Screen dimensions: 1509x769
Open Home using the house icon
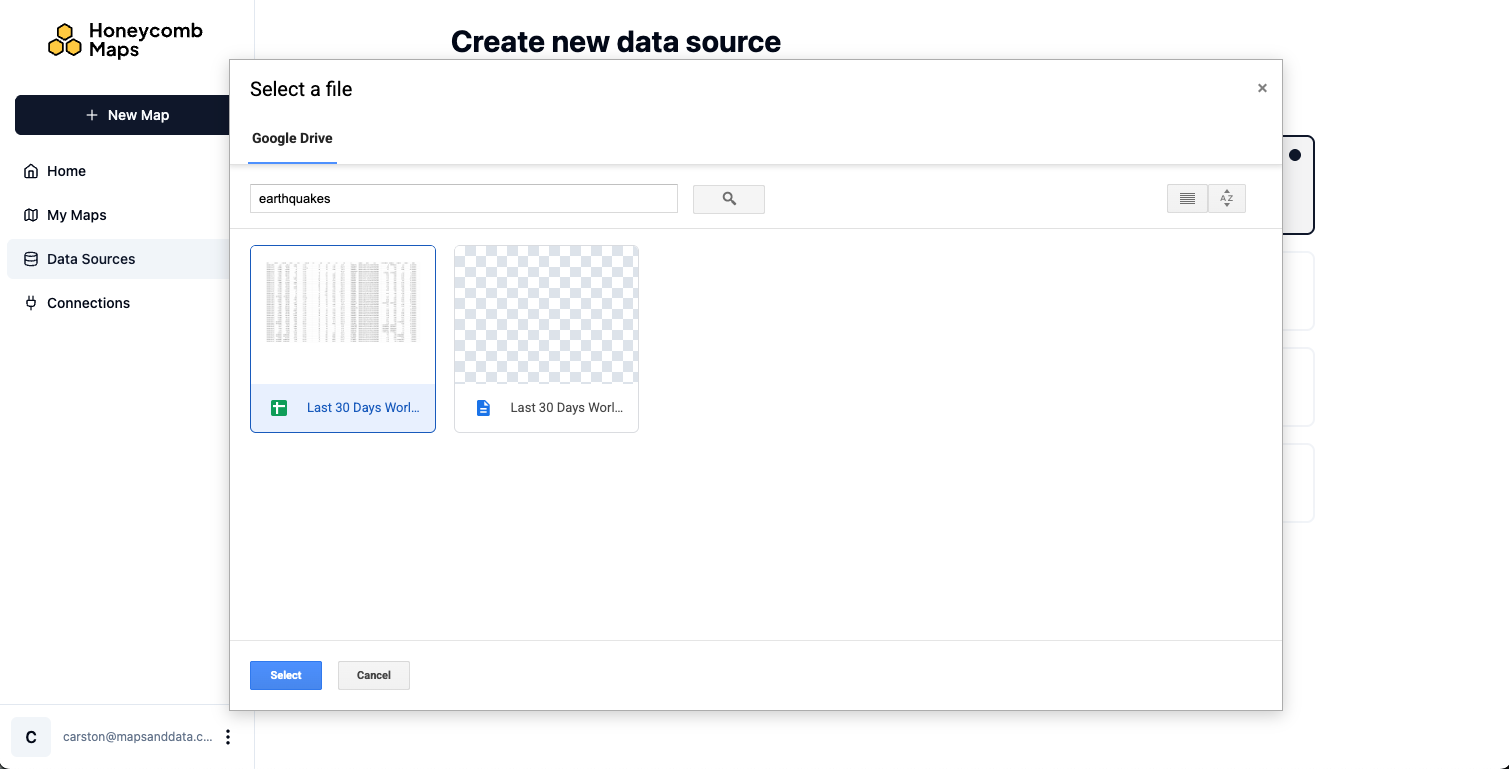coord(31,170)
